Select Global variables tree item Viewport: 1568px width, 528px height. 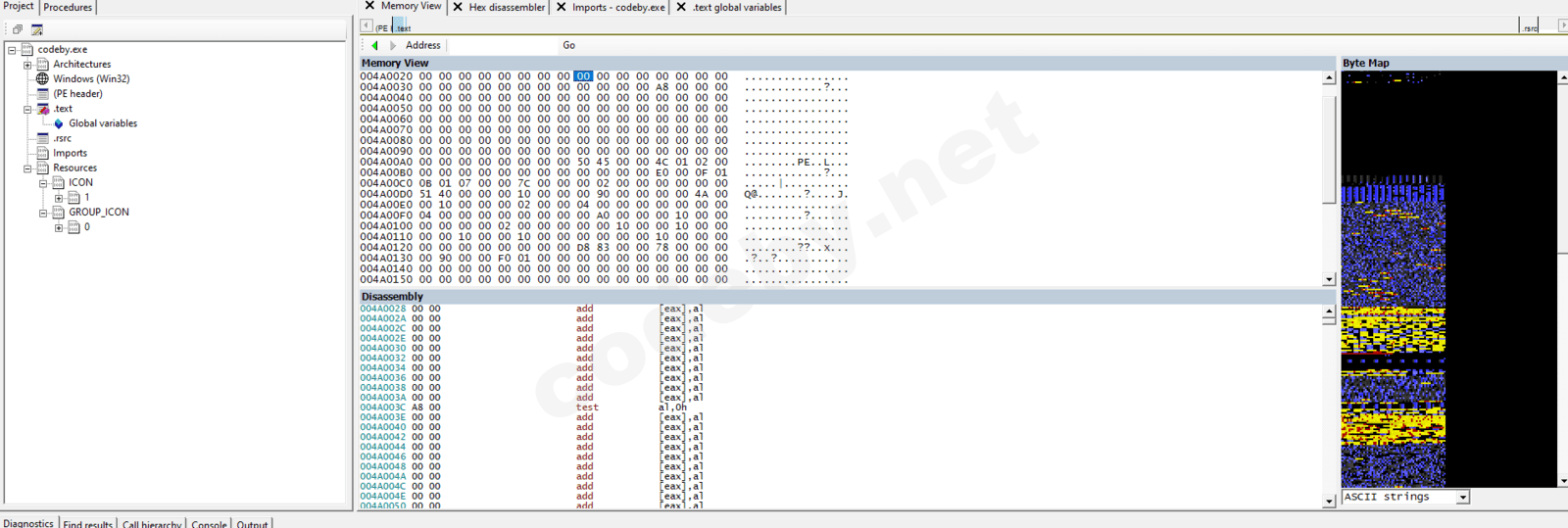click(103, 123)
